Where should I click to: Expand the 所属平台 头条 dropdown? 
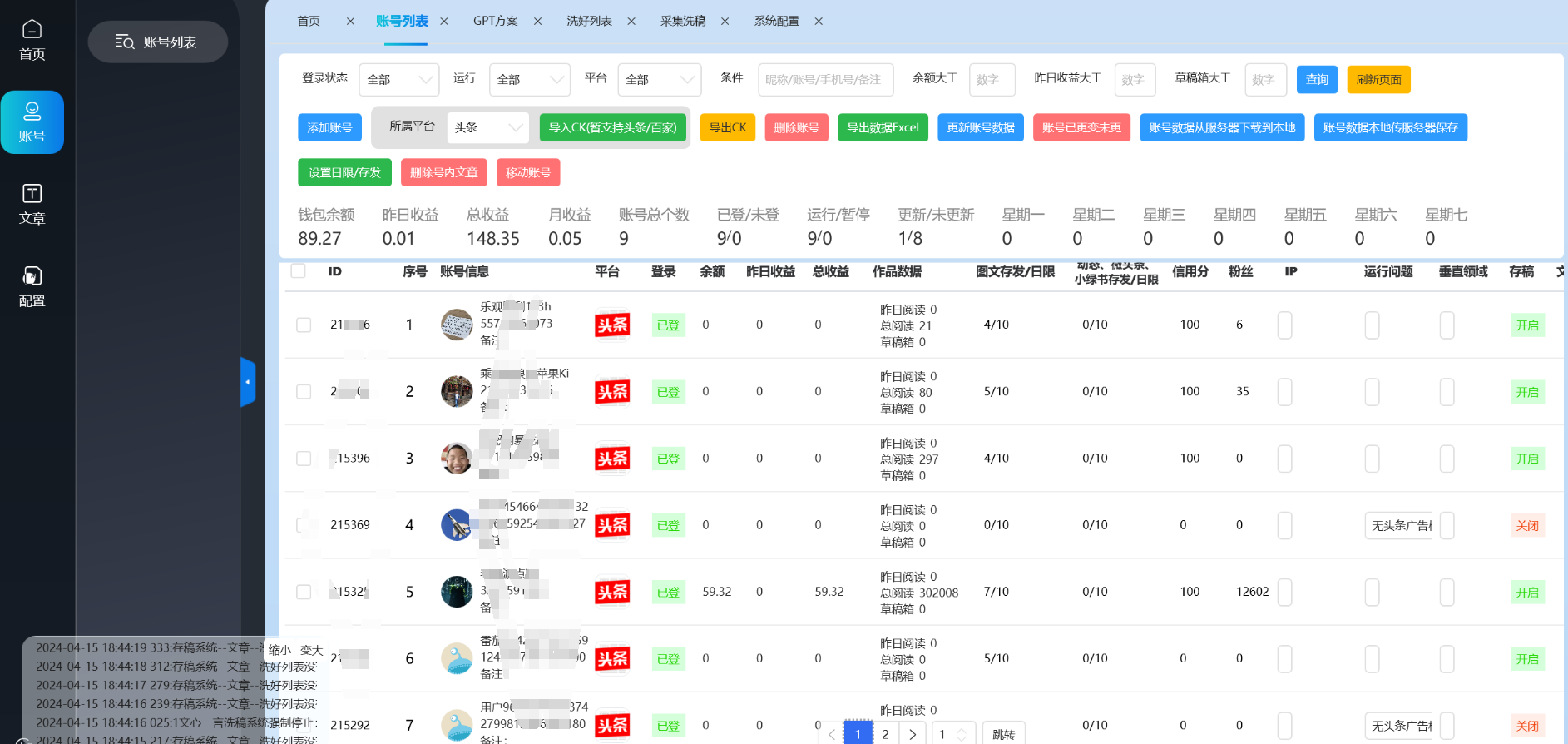487,127
